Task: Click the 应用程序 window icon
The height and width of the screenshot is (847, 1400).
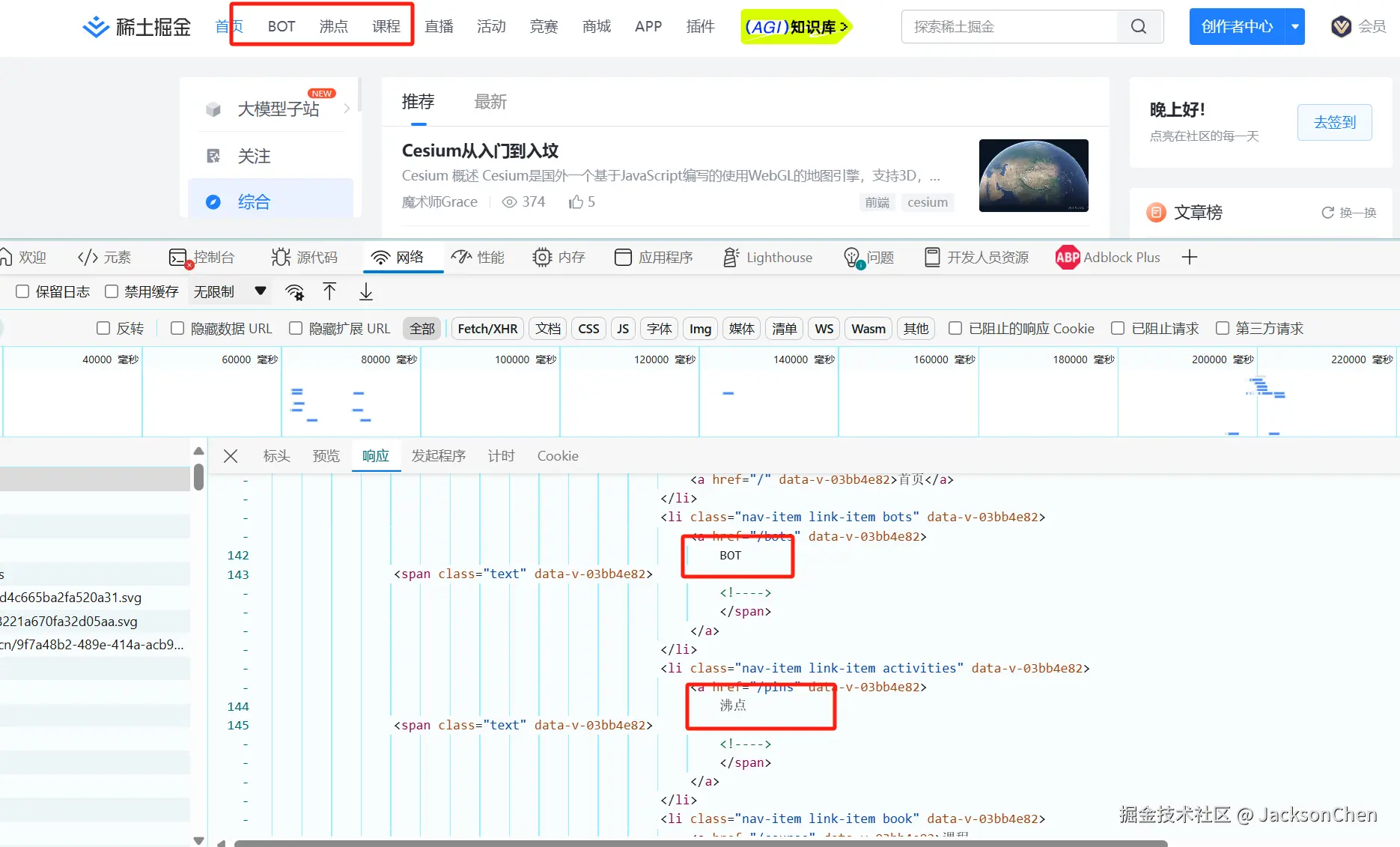Action: (x=623, y=258)
